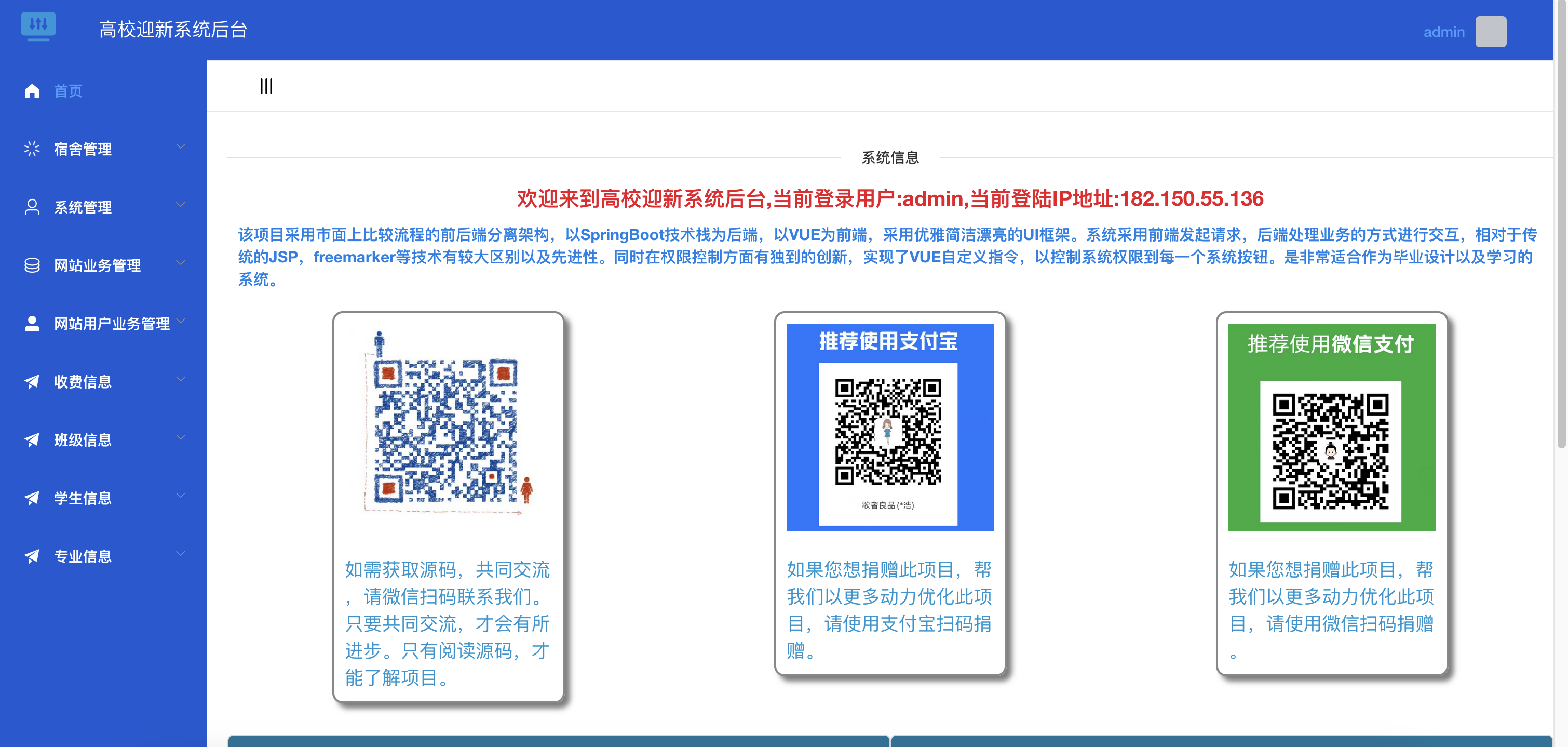Click the paper plane icon beside 收费信息
This screenshot has height=747, width=1568.
[32, 381]
